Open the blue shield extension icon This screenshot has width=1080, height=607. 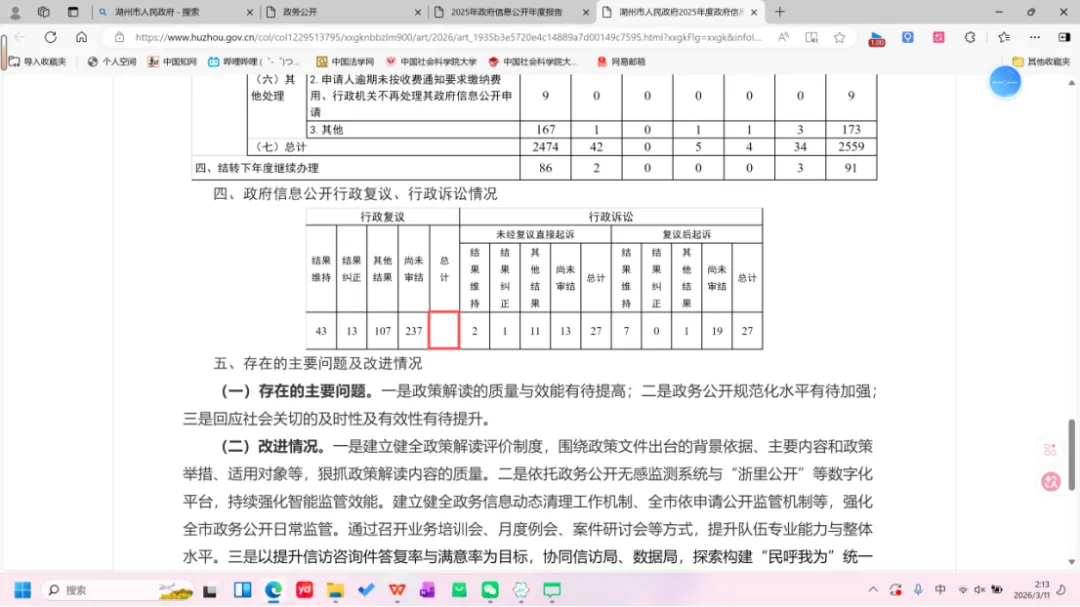point(908,37)
